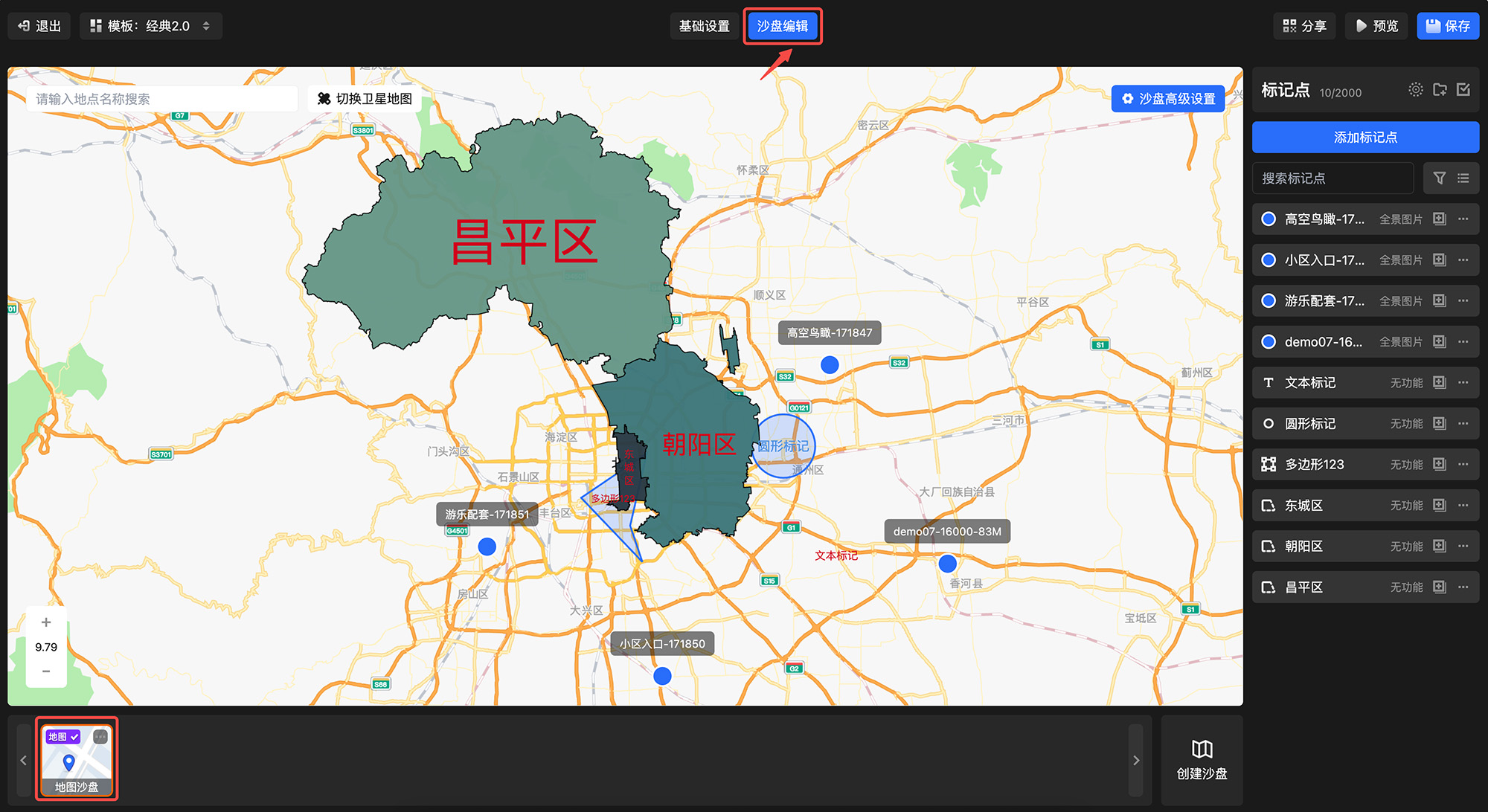
Task: Click the 分享 share icon button
Action: (x=1304, y=26)
